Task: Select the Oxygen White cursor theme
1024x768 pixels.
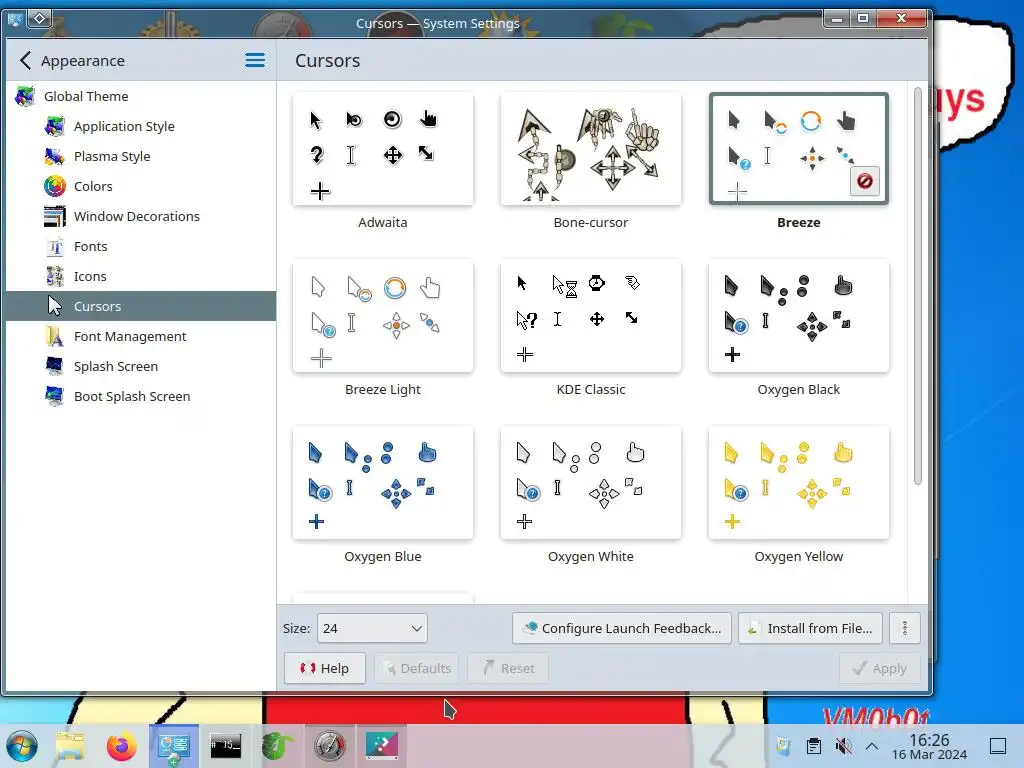Action: [x=590, y=484]
